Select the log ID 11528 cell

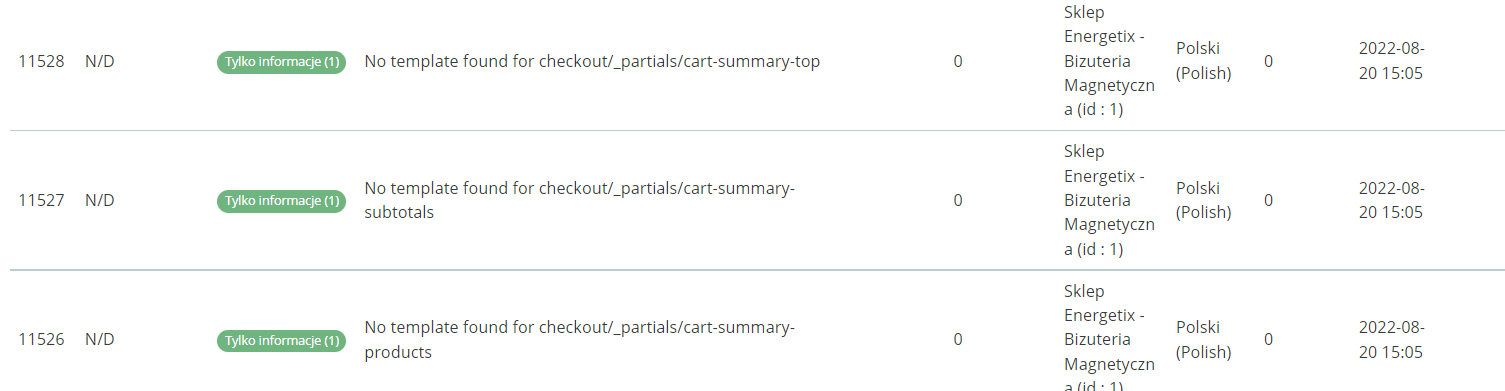pos(41,62)
